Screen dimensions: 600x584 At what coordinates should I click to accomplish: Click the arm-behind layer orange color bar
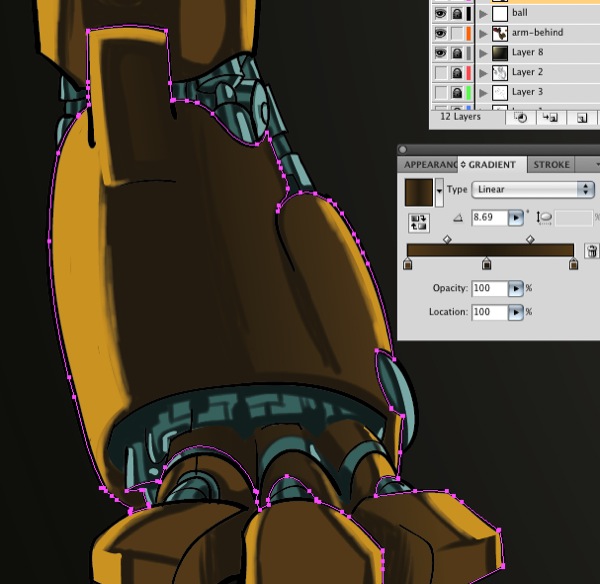point(469,33)
